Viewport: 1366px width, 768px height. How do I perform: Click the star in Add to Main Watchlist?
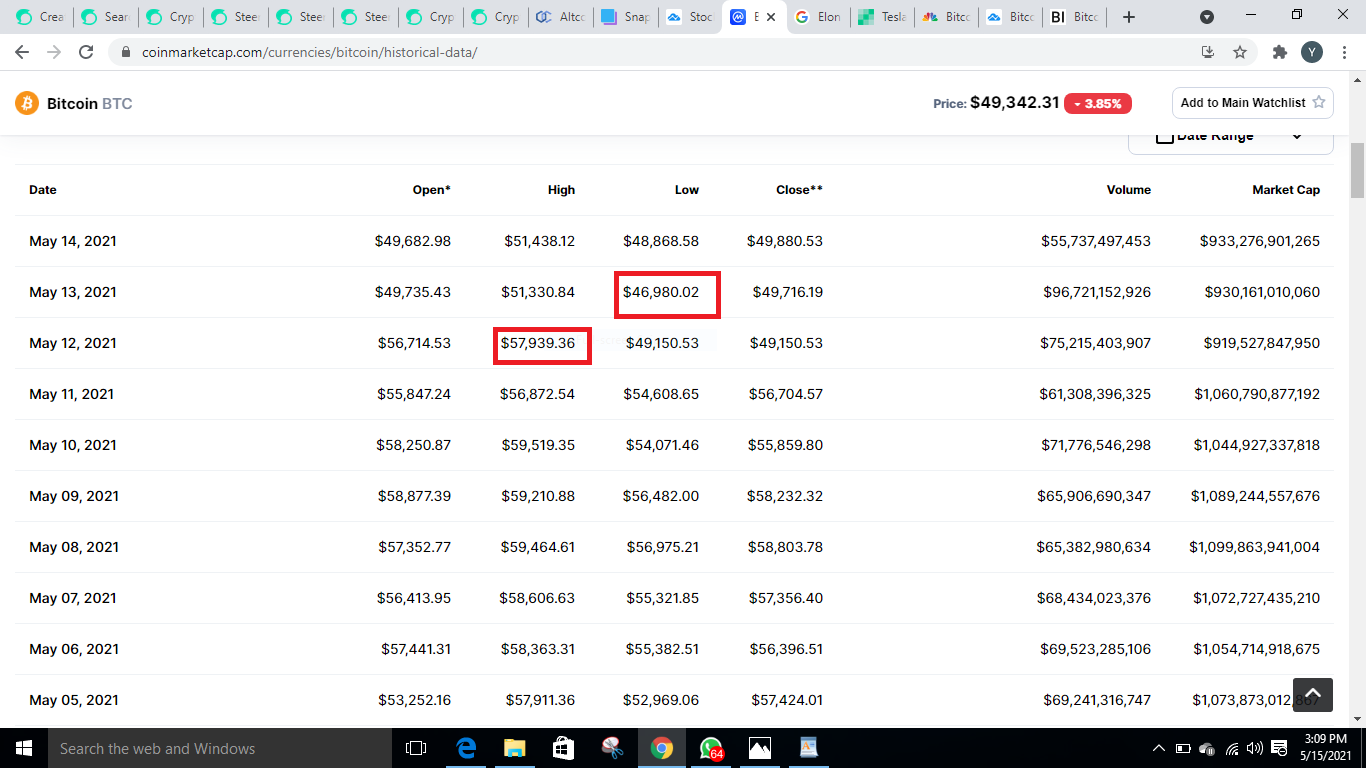[1318, 102]
